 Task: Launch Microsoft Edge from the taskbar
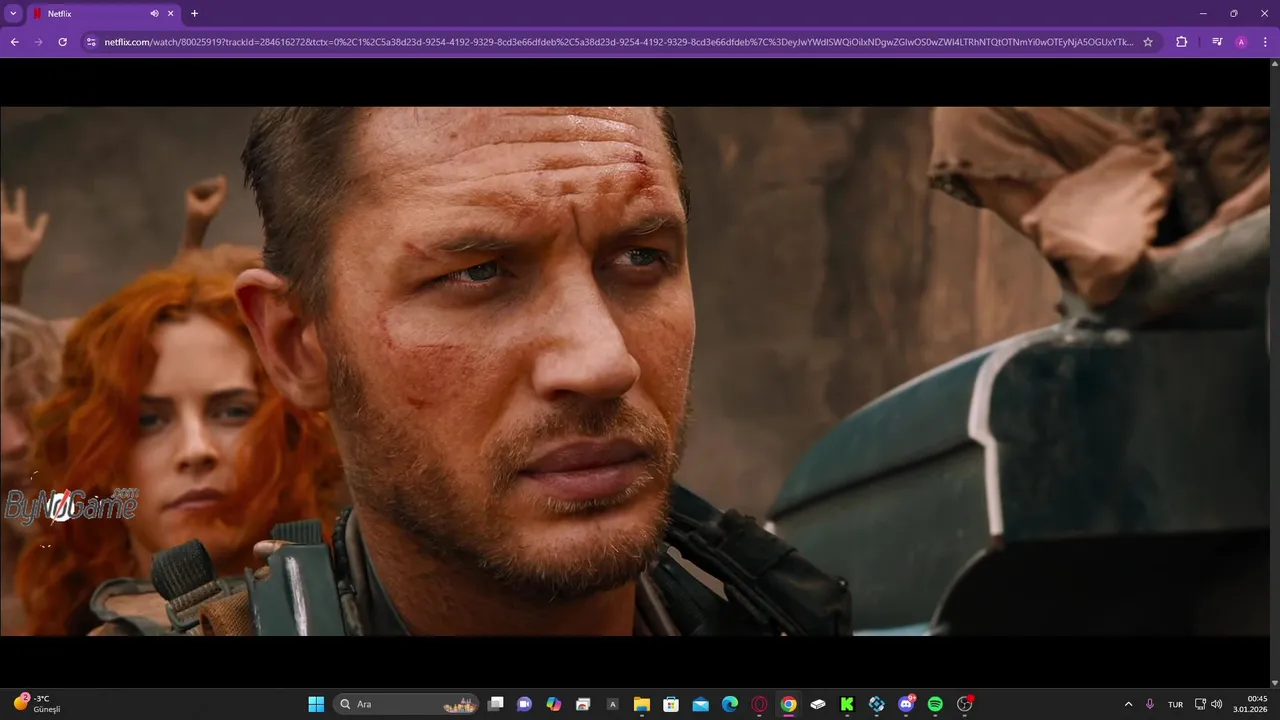(x=730, y=704)
